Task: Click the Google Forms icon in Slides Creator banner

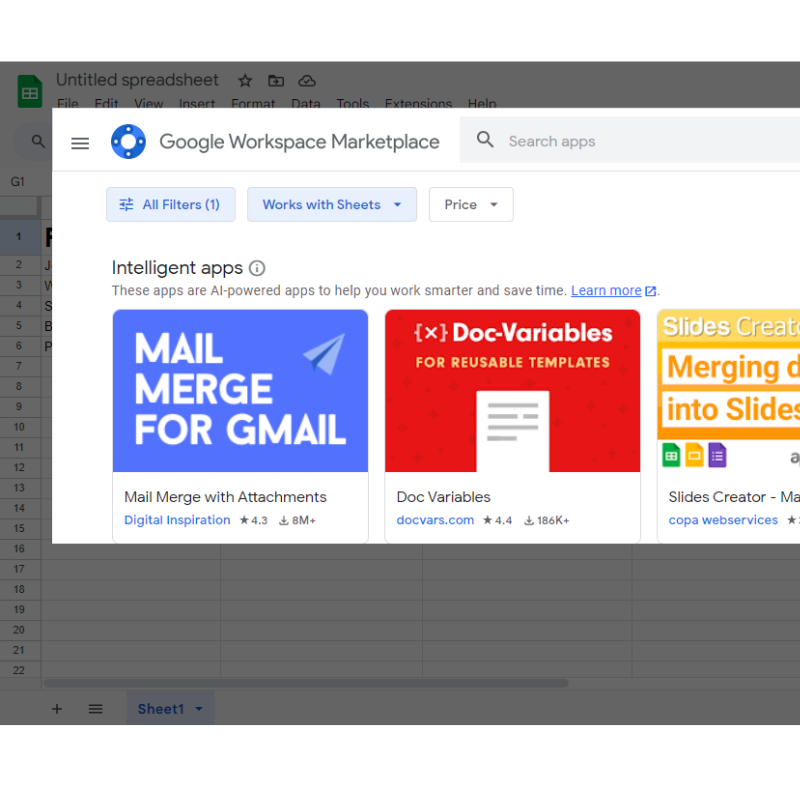Action: [717, 455]
